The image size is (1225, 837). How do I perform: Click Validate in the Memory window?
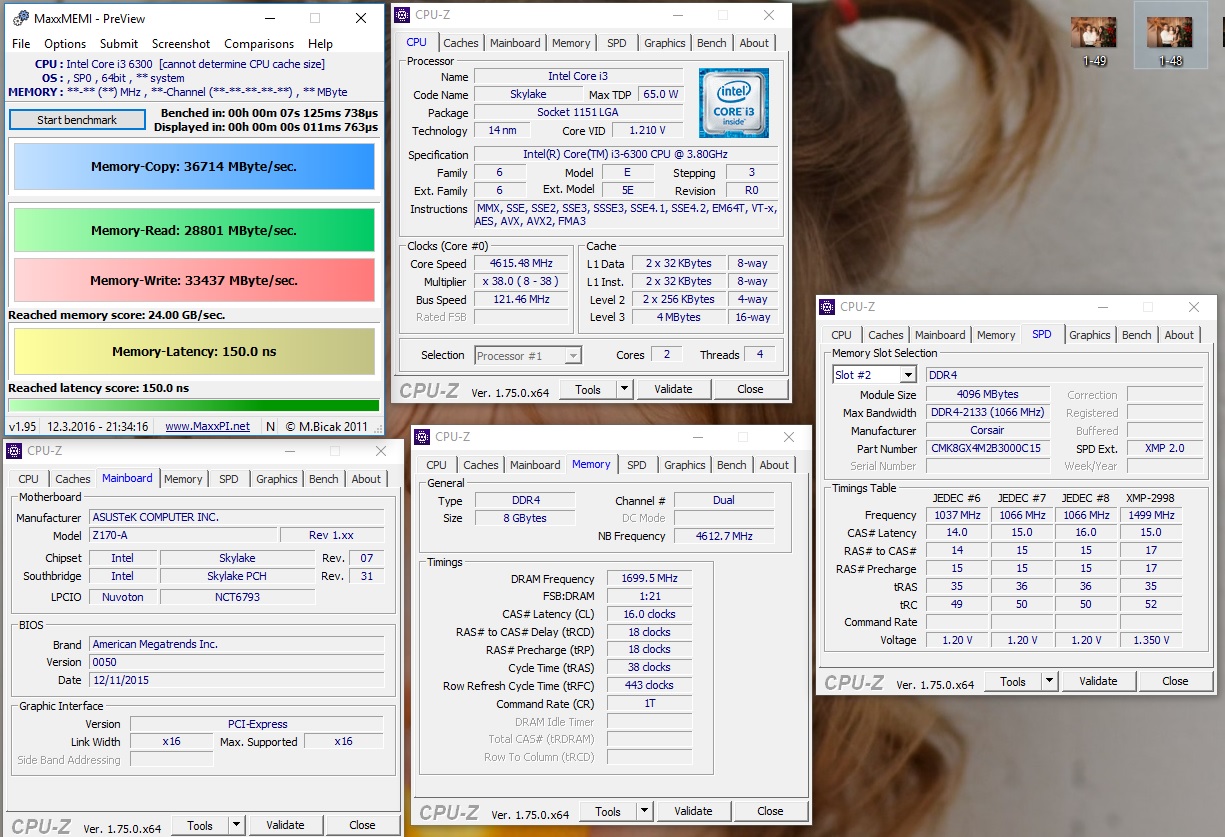(x=693, y=811)
